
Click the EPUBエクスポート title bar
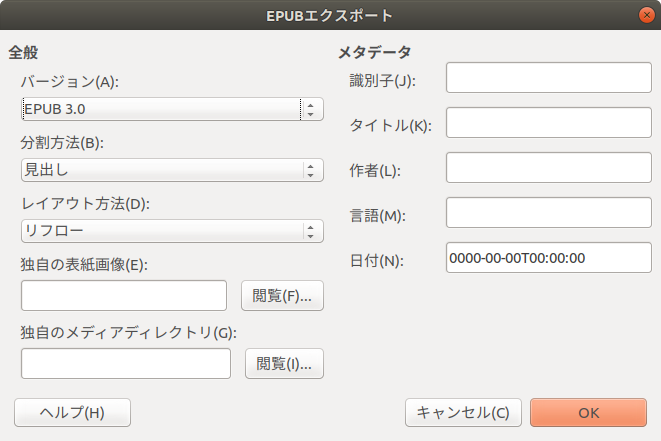[330, 15]
